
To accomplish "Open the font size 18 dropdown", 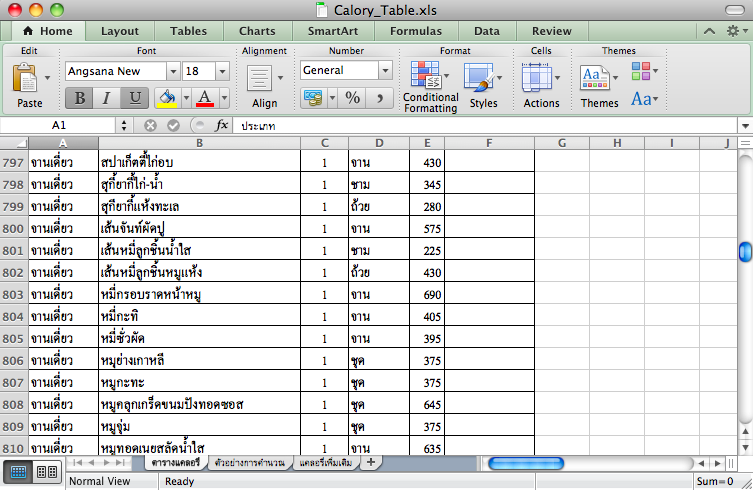I will click(x=222, y=72).
